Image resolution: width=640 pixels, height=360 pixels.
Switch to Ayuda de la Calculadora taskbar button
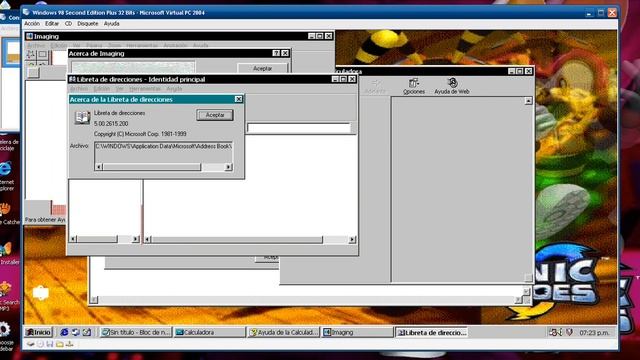tap(284, 332)
